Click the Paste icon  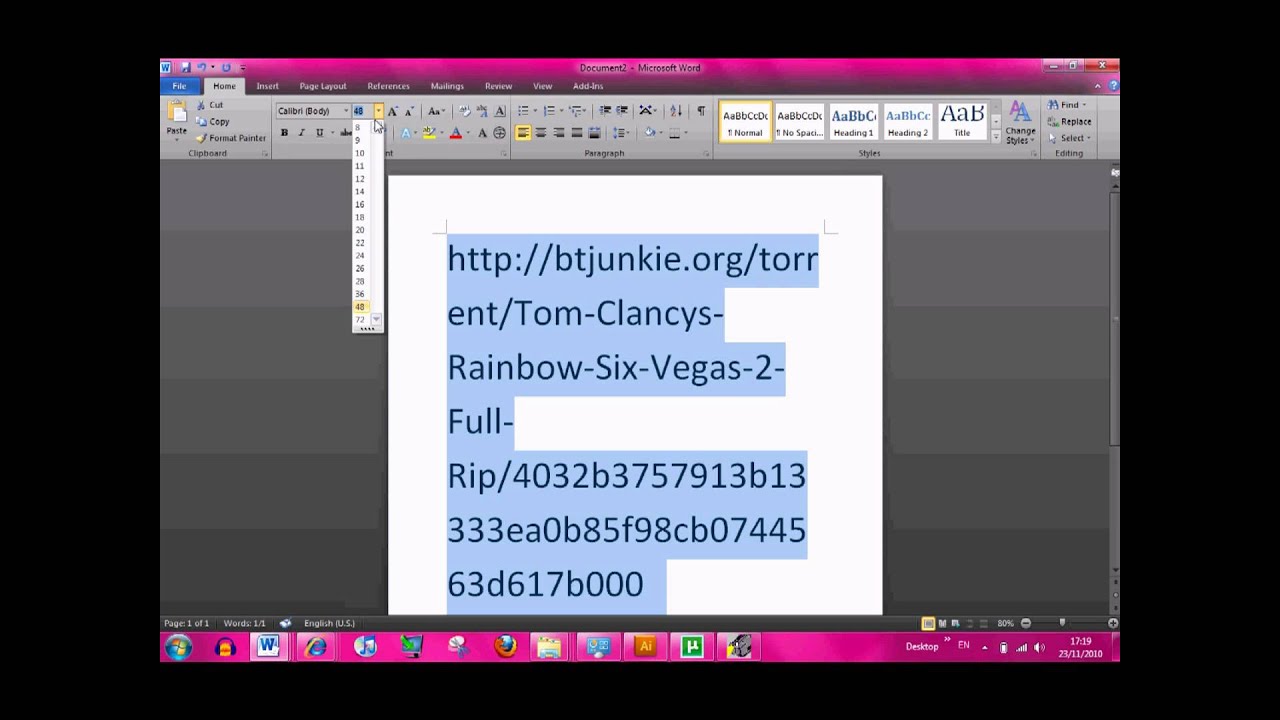point(177,113)
